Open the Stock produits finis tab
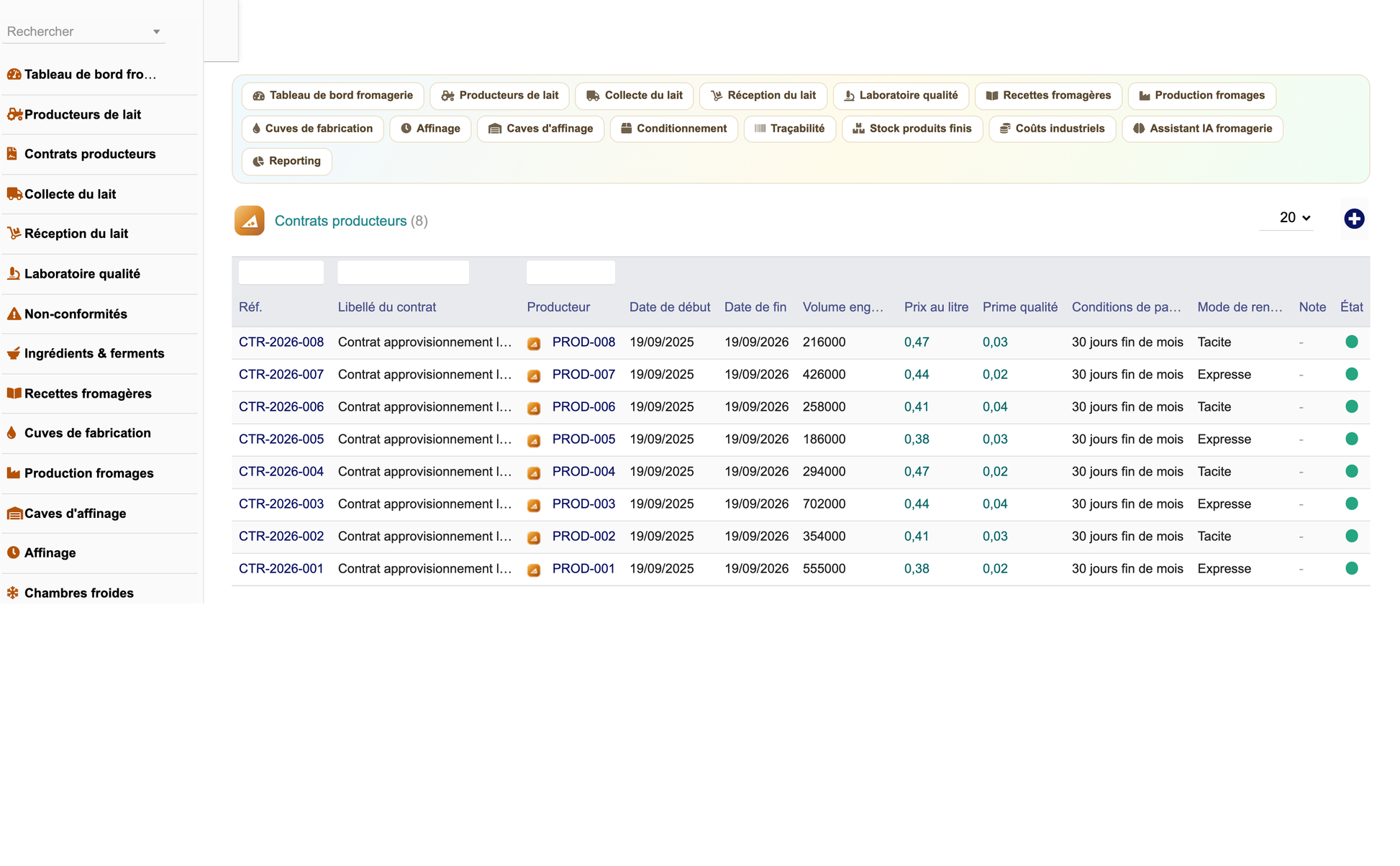The height and width of the screenshot is (866, 1400). point(912,129)
